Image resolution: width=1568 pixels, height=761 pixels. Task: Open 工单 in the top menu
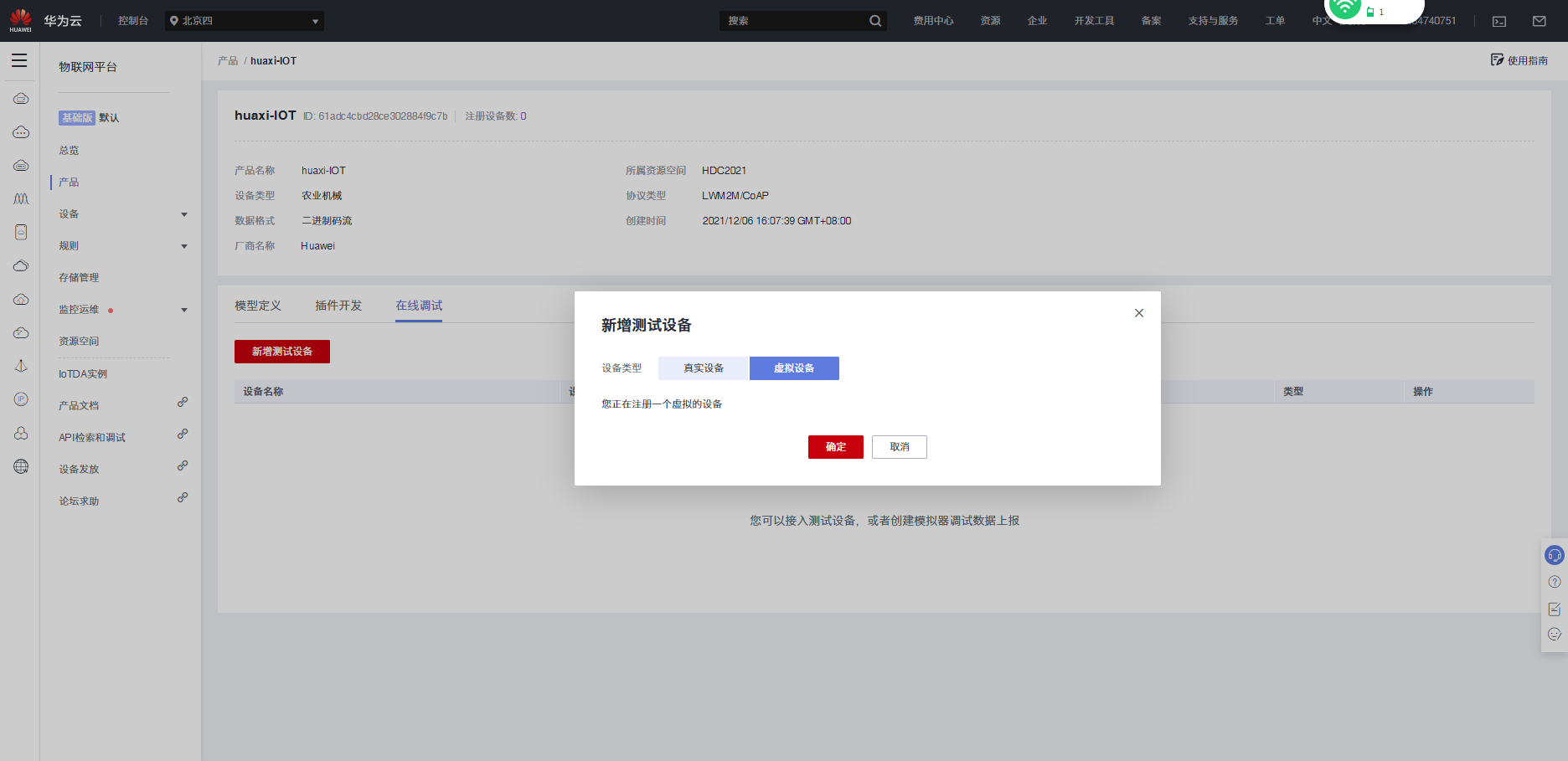[1275, 21]
